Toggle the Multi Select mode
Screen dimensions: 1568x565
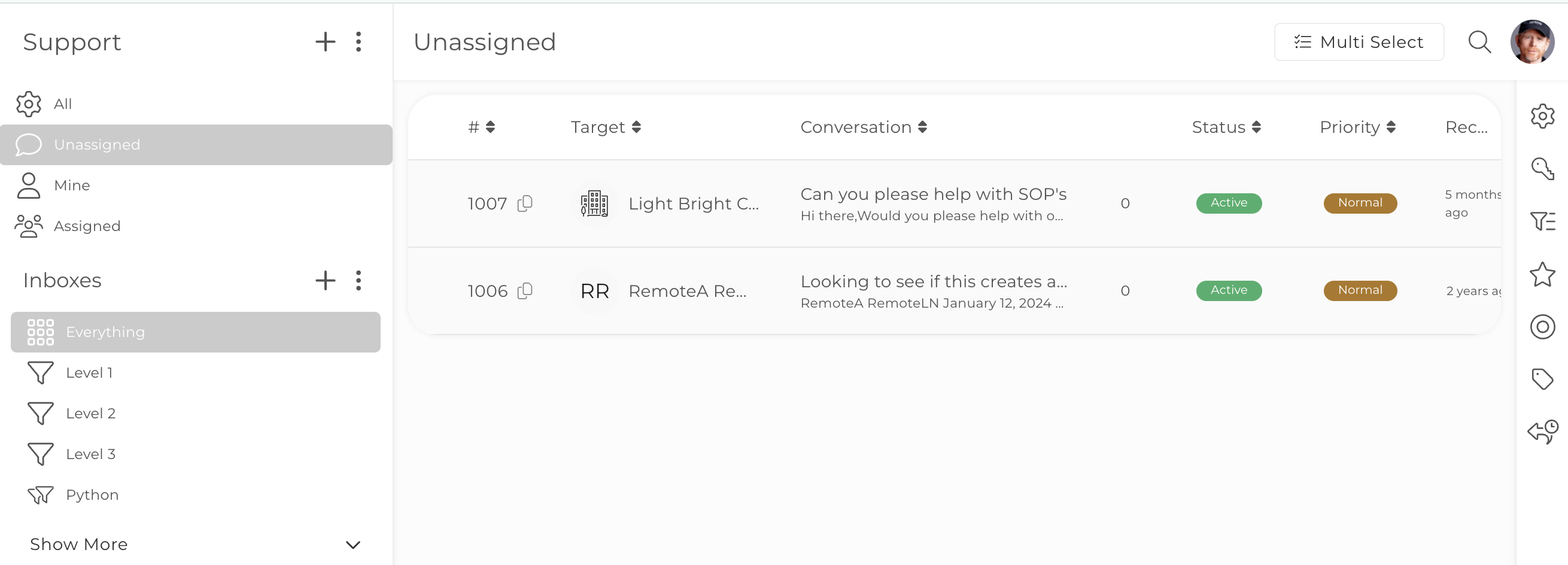point(1359,42)
